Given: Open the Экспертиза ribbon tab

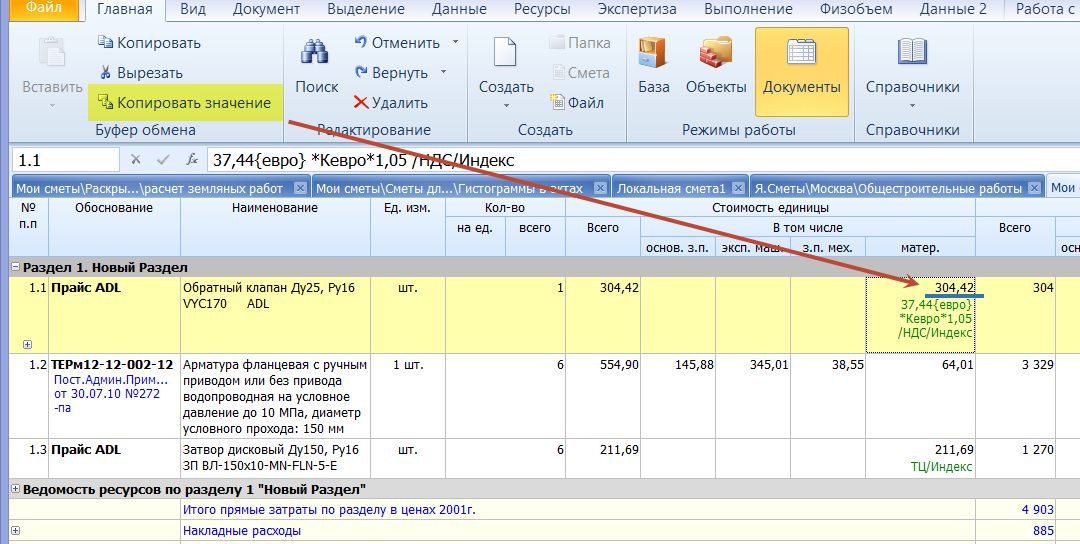Looking at the screenshot, I should (637, 10).
